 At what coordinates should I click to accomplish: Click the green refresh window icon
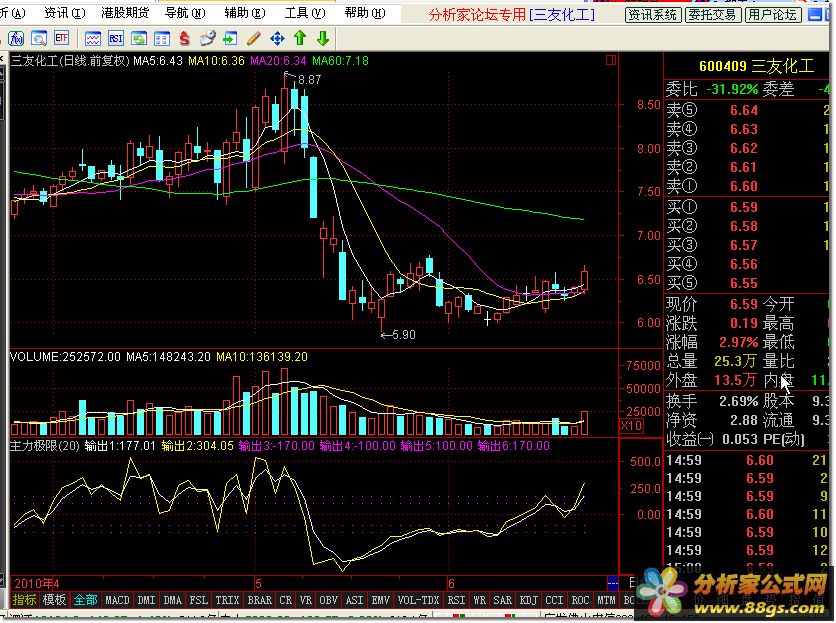coord(139,38)
